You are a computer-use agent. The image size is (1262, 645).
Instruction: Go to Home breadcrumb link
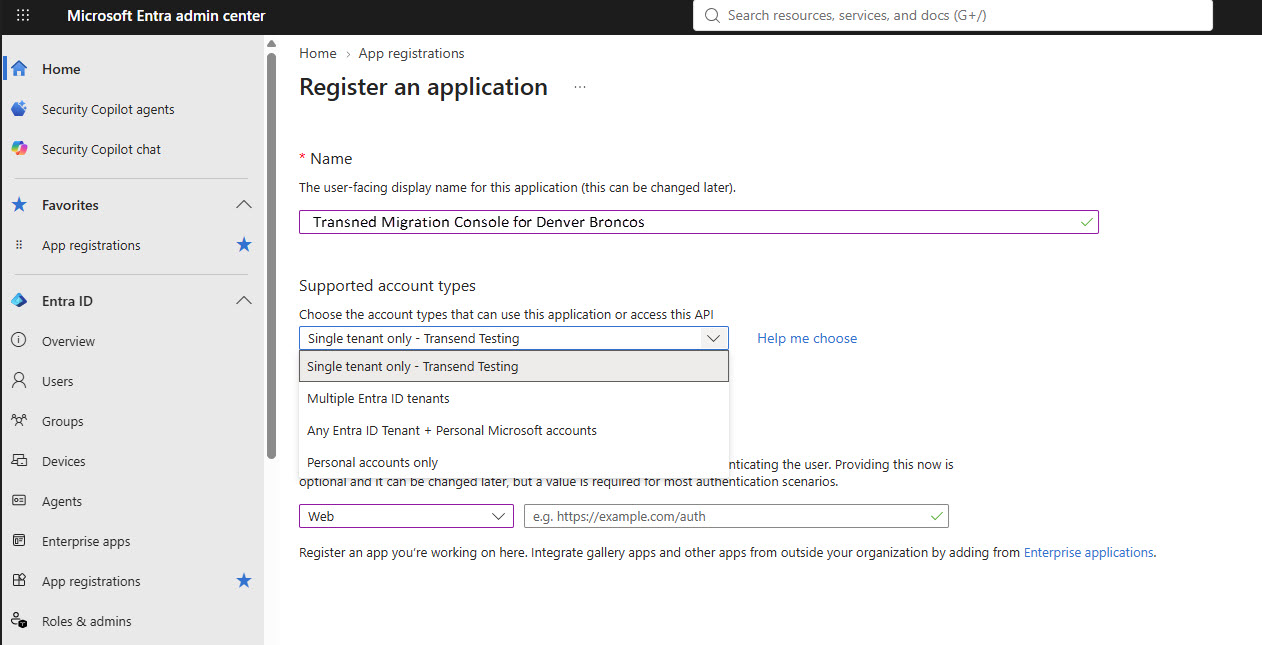(318, 53)
